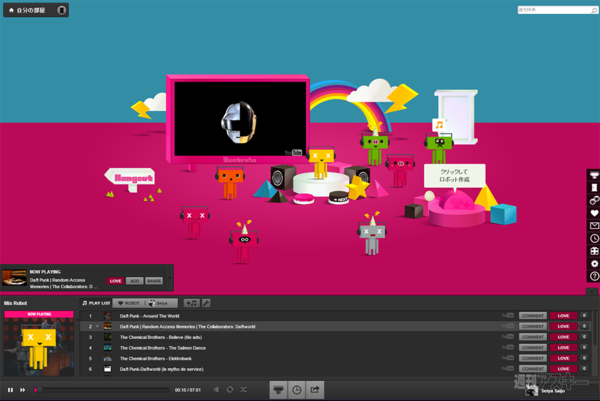Click the pink round stage button
Screen dimensions: 600x401
tap(304, 199)
